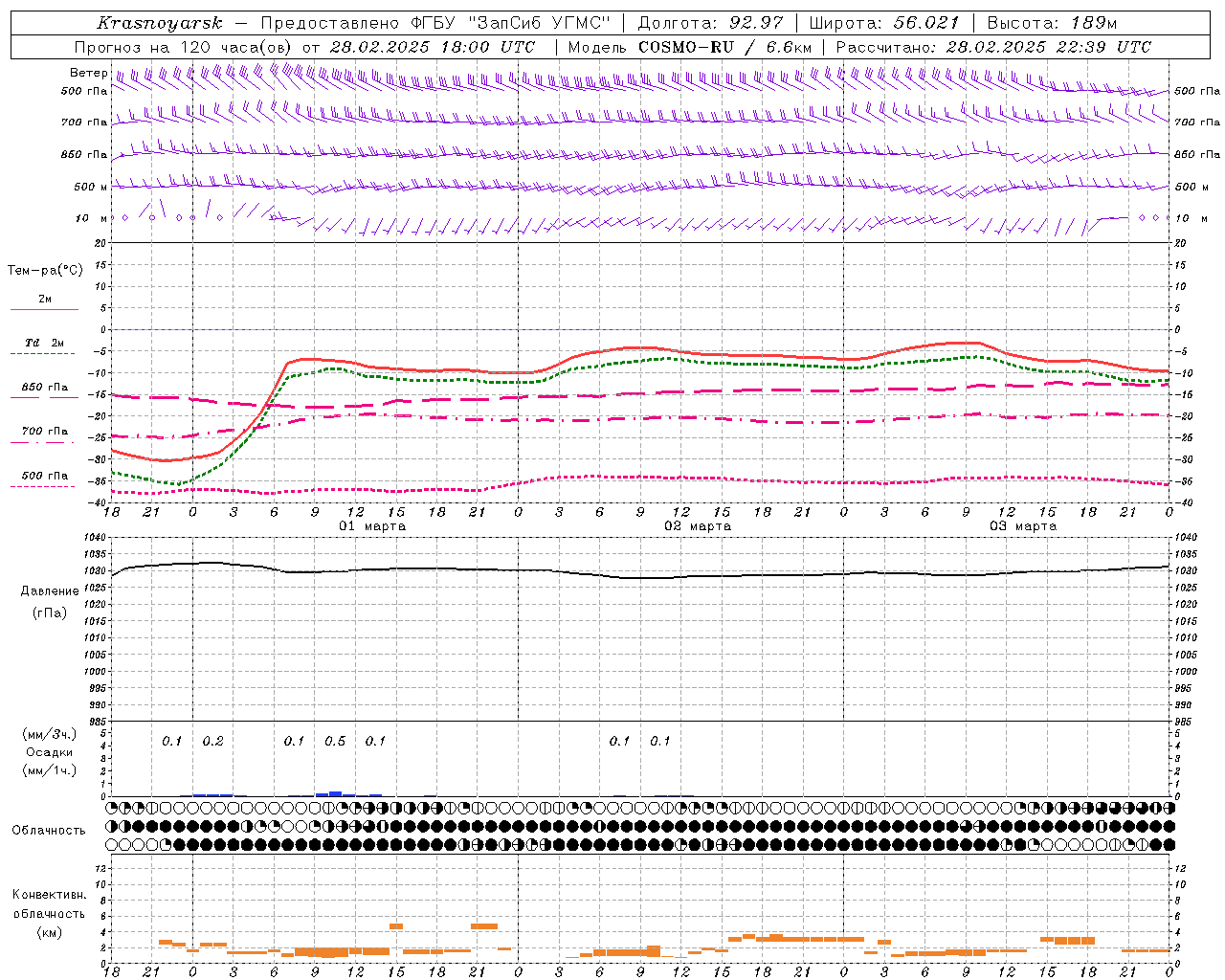Click the '01 марта' date label
The height and width of the screenshot is (980, 1225).
coord(372,526)
